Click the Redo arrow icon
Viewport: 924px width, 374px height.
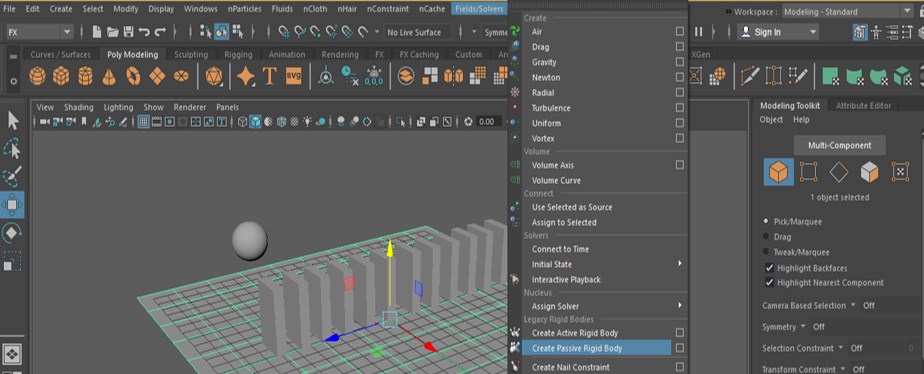(x=160, y=32)
